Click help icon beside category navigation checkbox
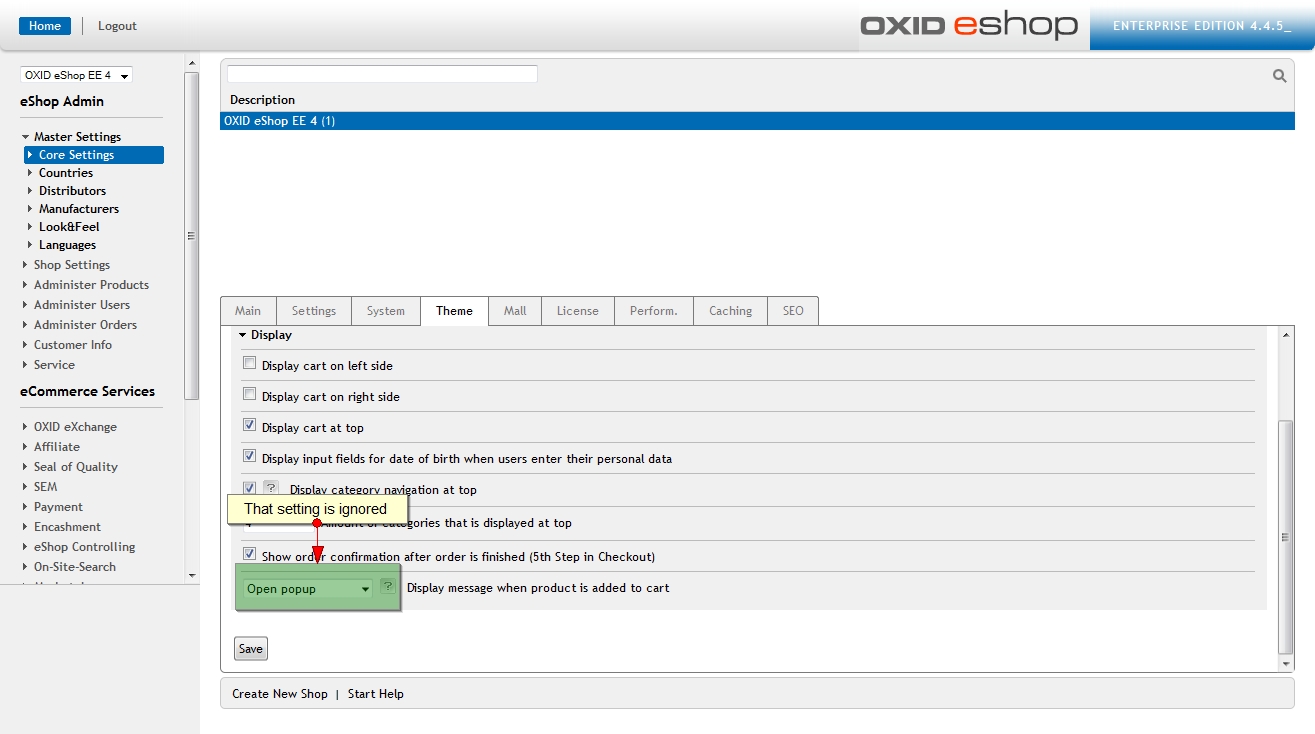The width and height of the screenshot is (1315, 734). point(270,489)
